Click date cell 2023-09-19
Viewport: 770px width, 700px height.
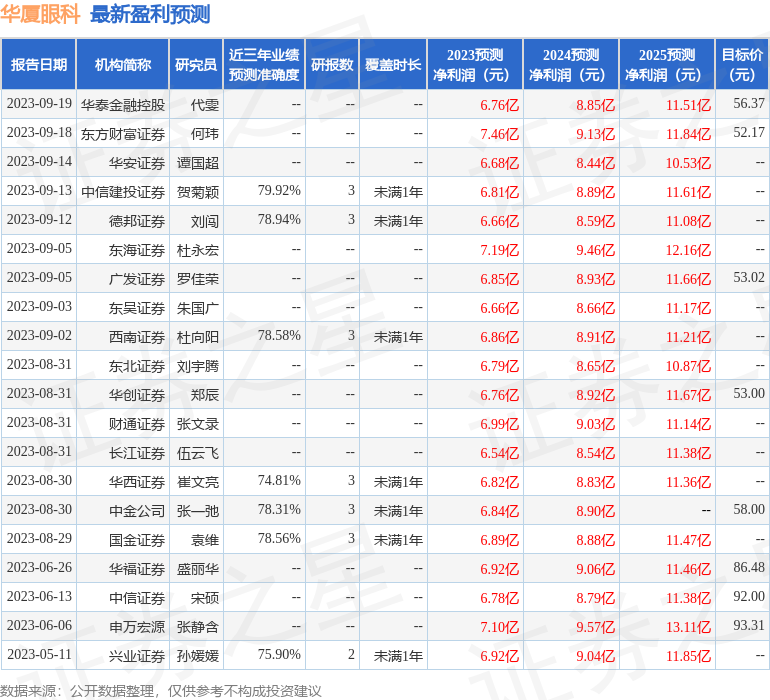coord(39,104)
